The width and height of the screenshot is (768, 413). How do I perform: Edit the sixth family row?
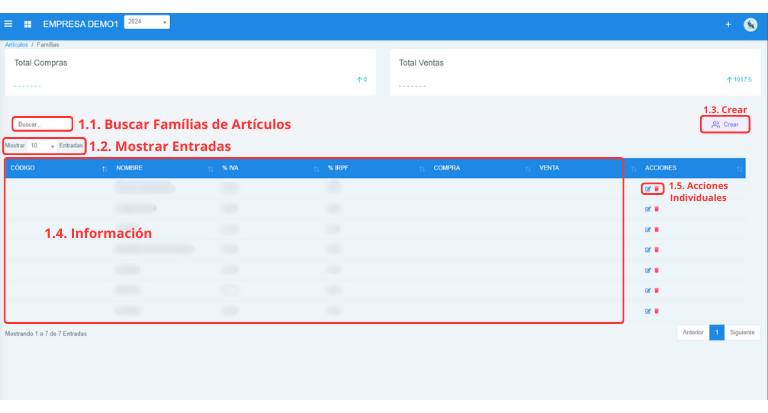click(x=648, y=291)
